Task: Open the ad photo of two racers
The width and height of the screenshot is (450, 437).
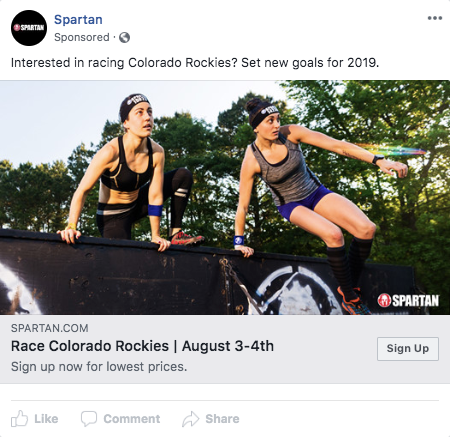Action: coord(225,197)
